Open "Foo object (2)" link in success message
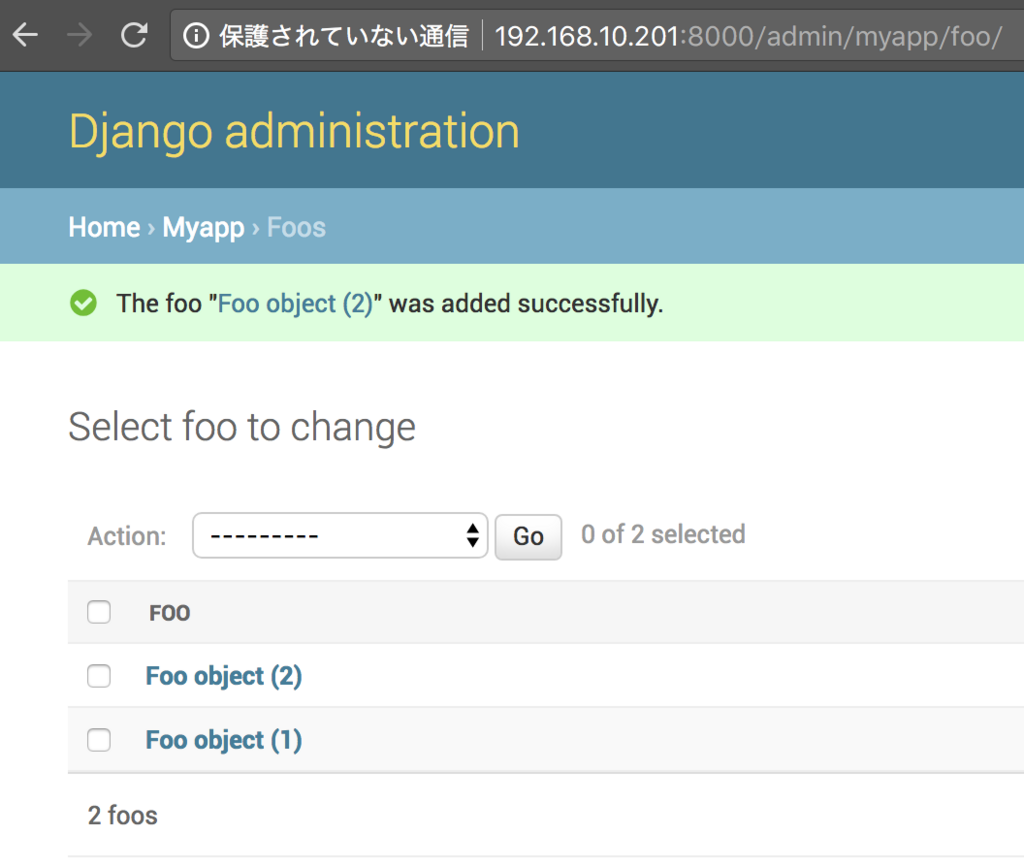 tap(295, 304)
